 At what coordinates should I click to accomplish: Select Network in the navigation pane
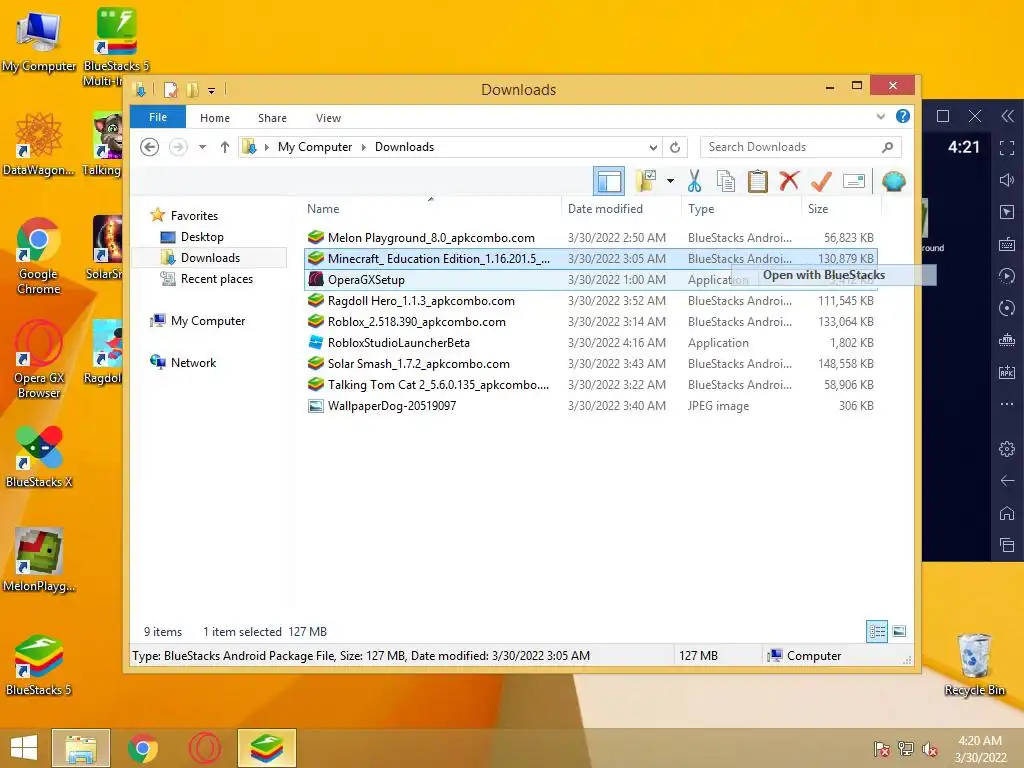[x=193, y=362]
